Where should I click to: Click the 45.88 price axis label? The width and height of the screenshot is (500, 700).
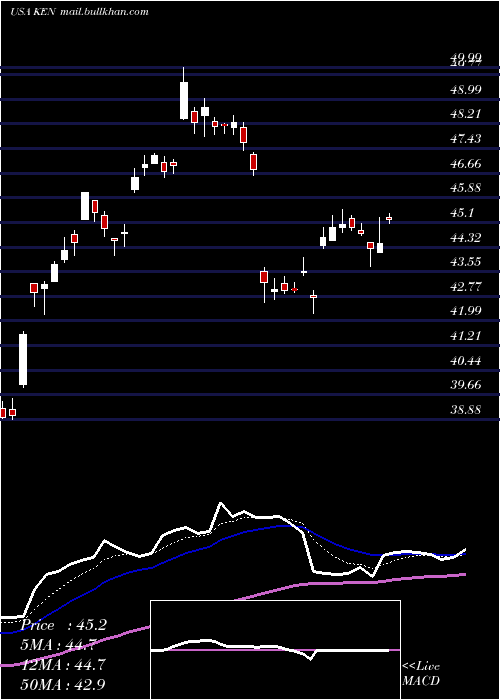[466, 188]
